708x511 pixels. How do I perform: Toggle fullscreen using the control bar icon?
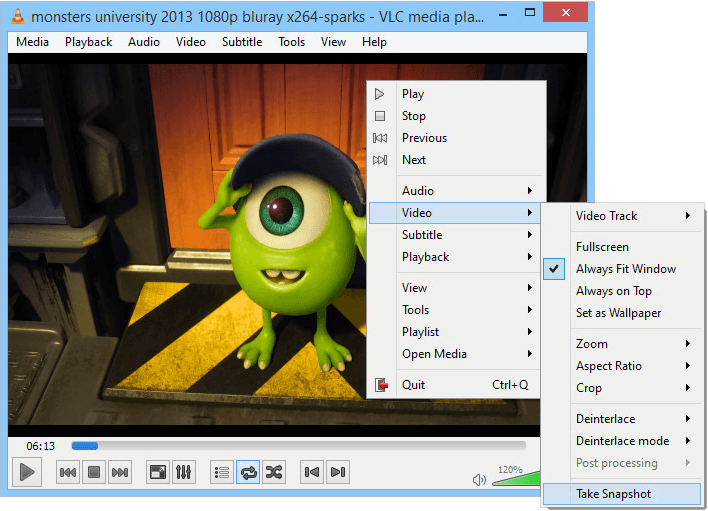(x=158, y=473)
